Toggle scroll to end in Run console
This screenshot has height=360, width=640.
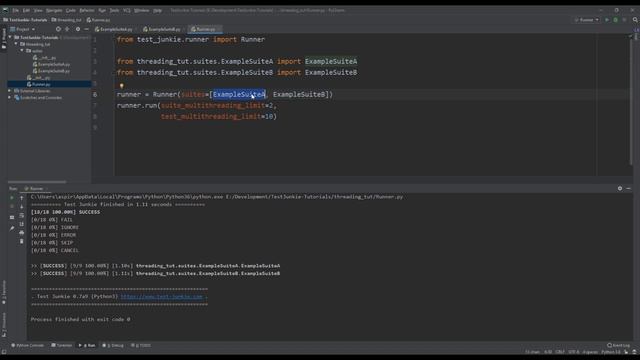[22, 224]
